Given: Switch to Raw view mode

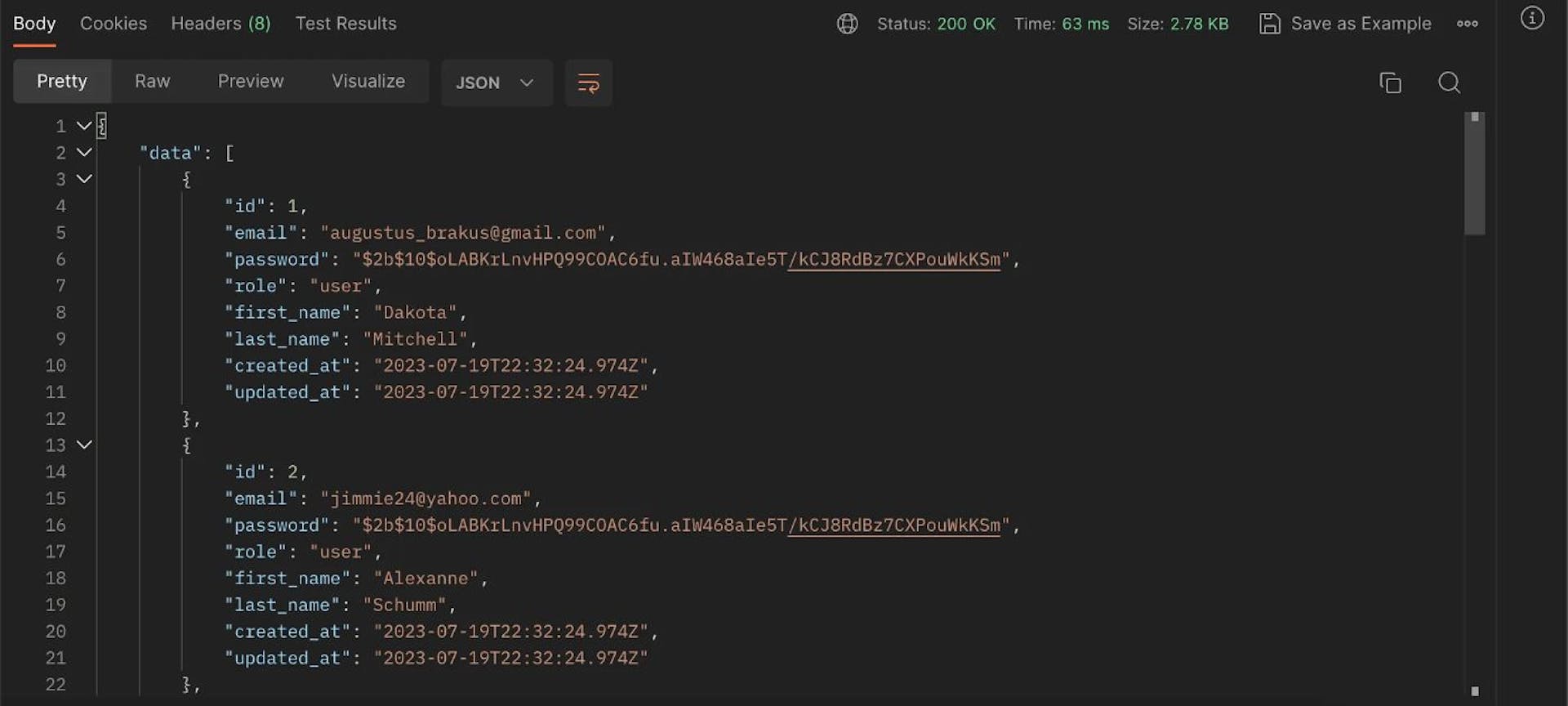Looking at the screenshot, I should coord(152,81).
